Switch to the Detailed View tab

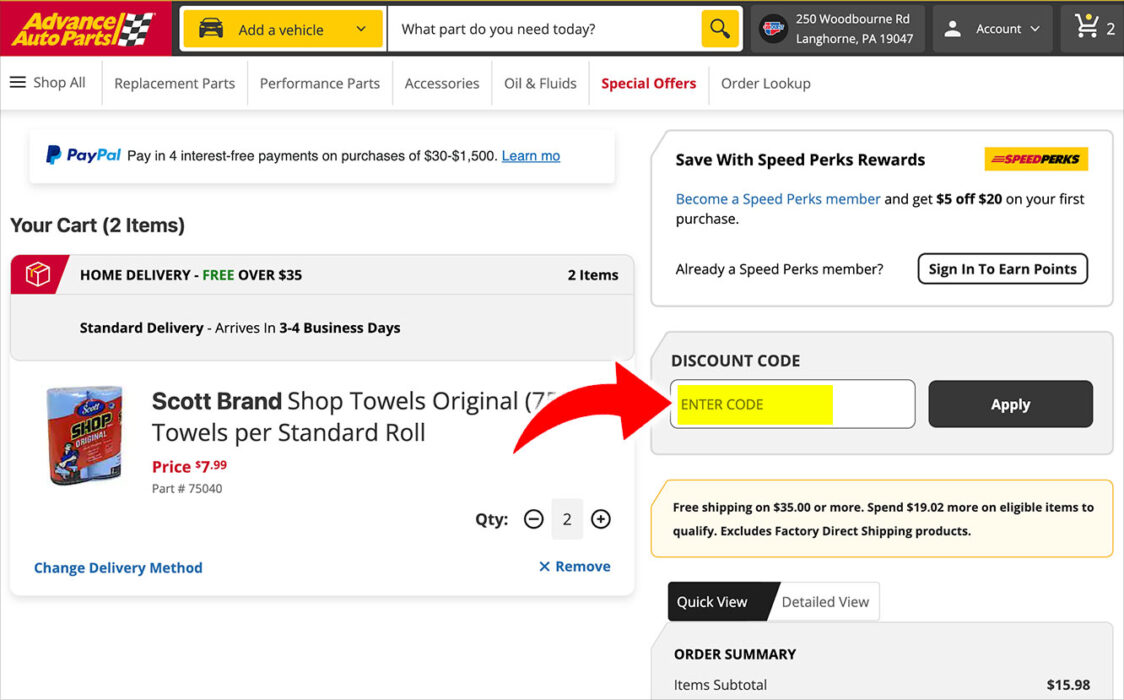pyautogui.click(x=825, y=602)
